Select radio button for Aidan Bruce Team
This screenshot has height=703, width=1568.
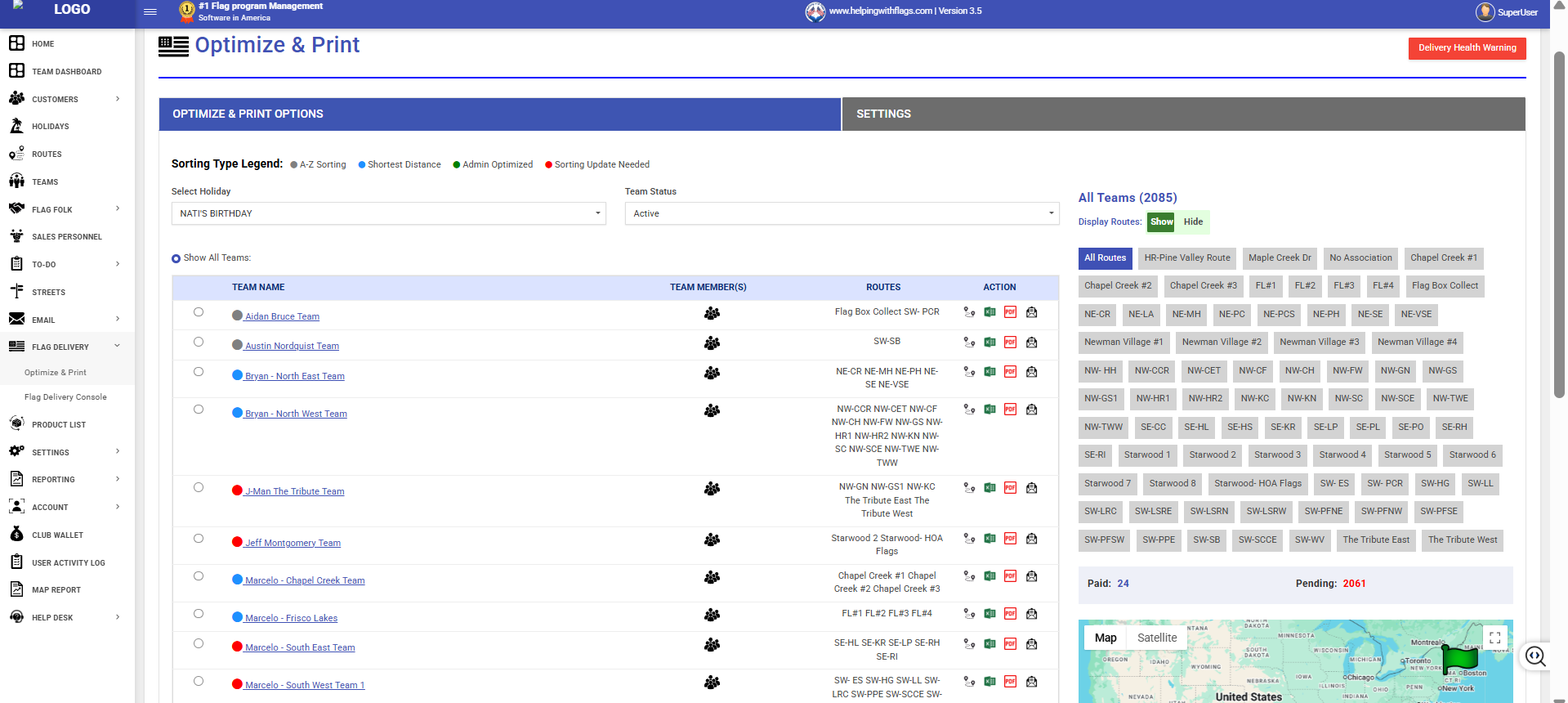click(x=199, y=312)
